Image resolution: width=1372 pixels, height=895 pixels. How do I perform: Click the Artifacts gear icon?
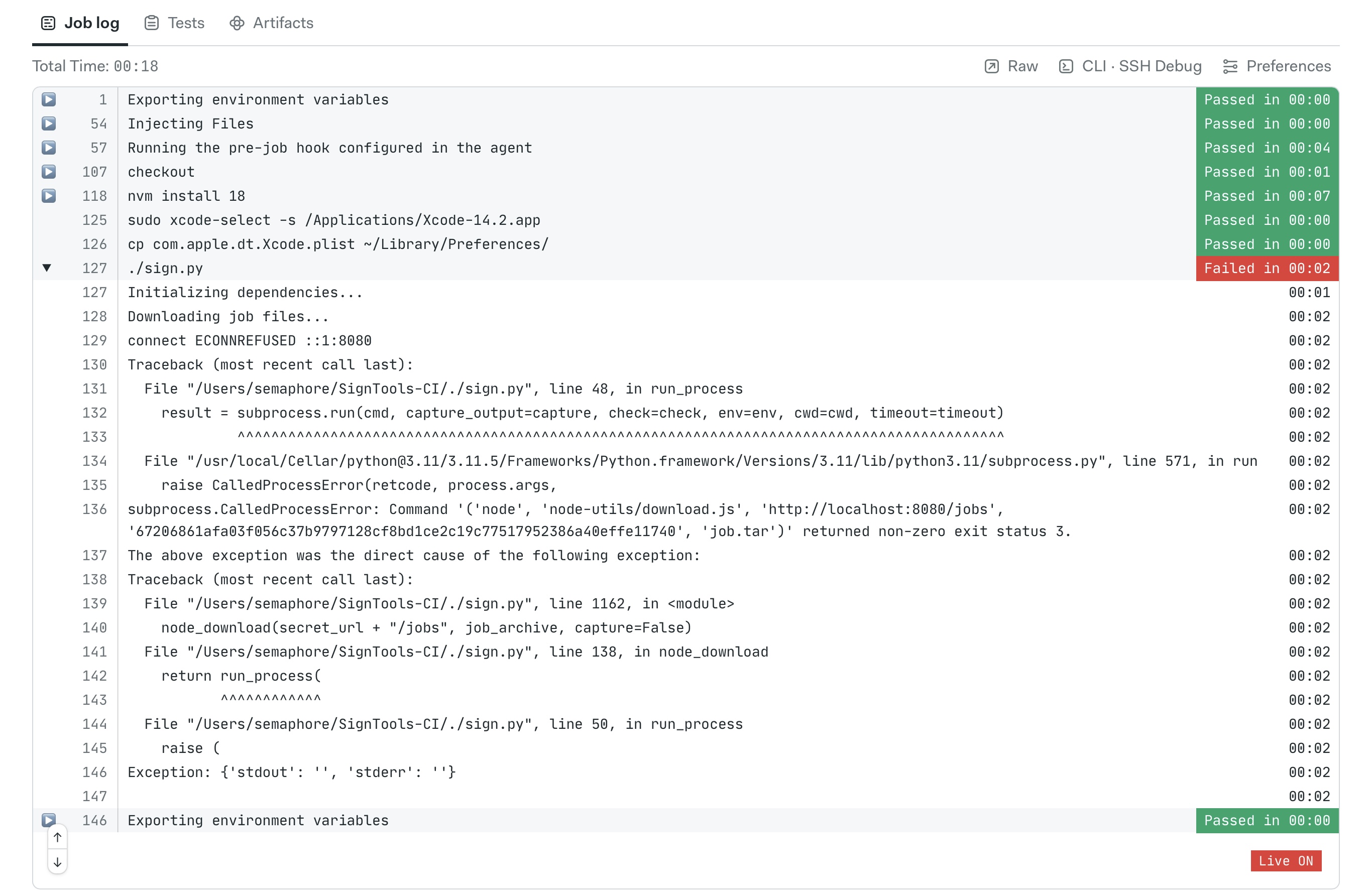(237, 23)
